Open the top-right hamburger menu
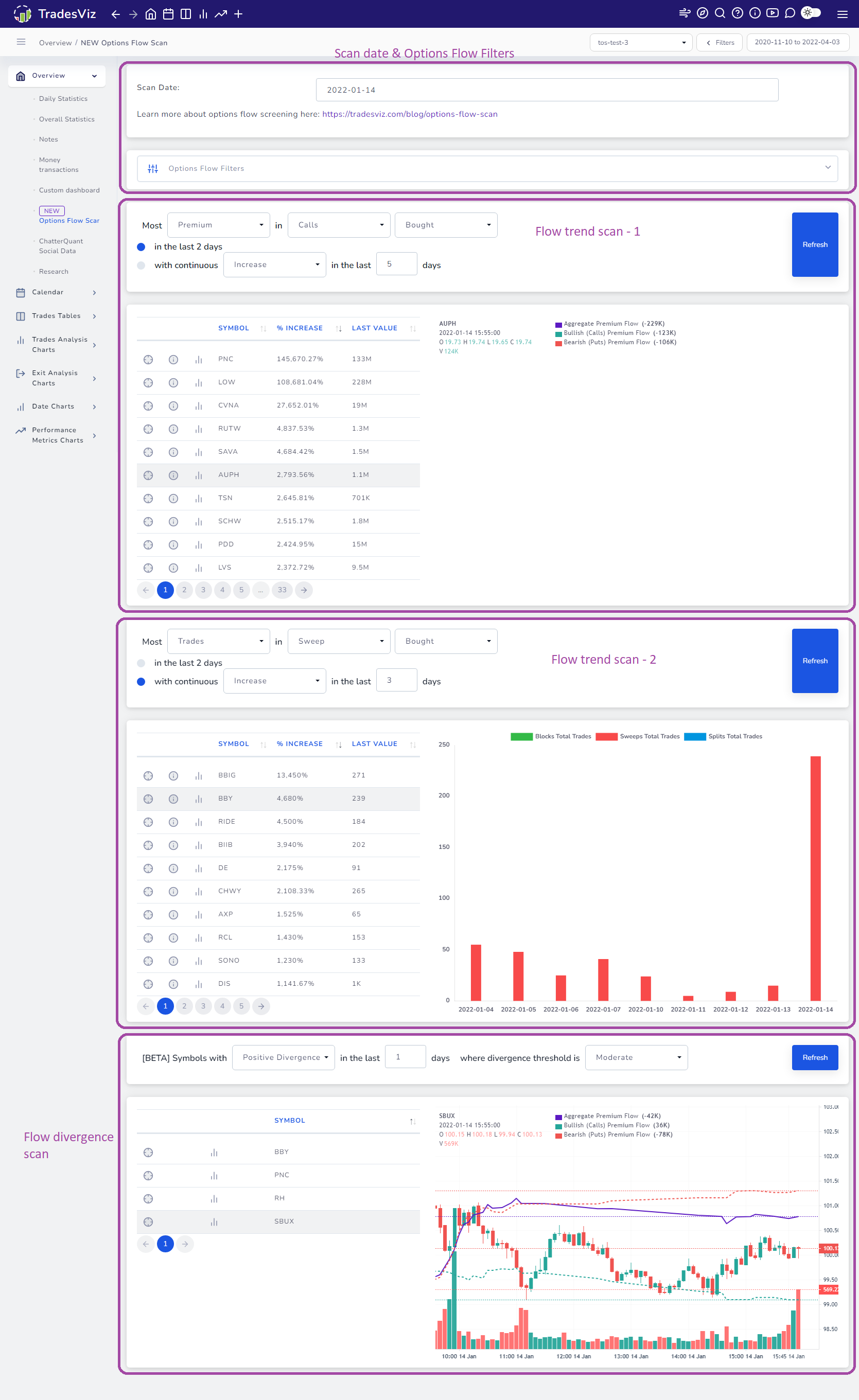This screenshot has width=859, height=1400. pyautogui.click(x=842, y=14)
